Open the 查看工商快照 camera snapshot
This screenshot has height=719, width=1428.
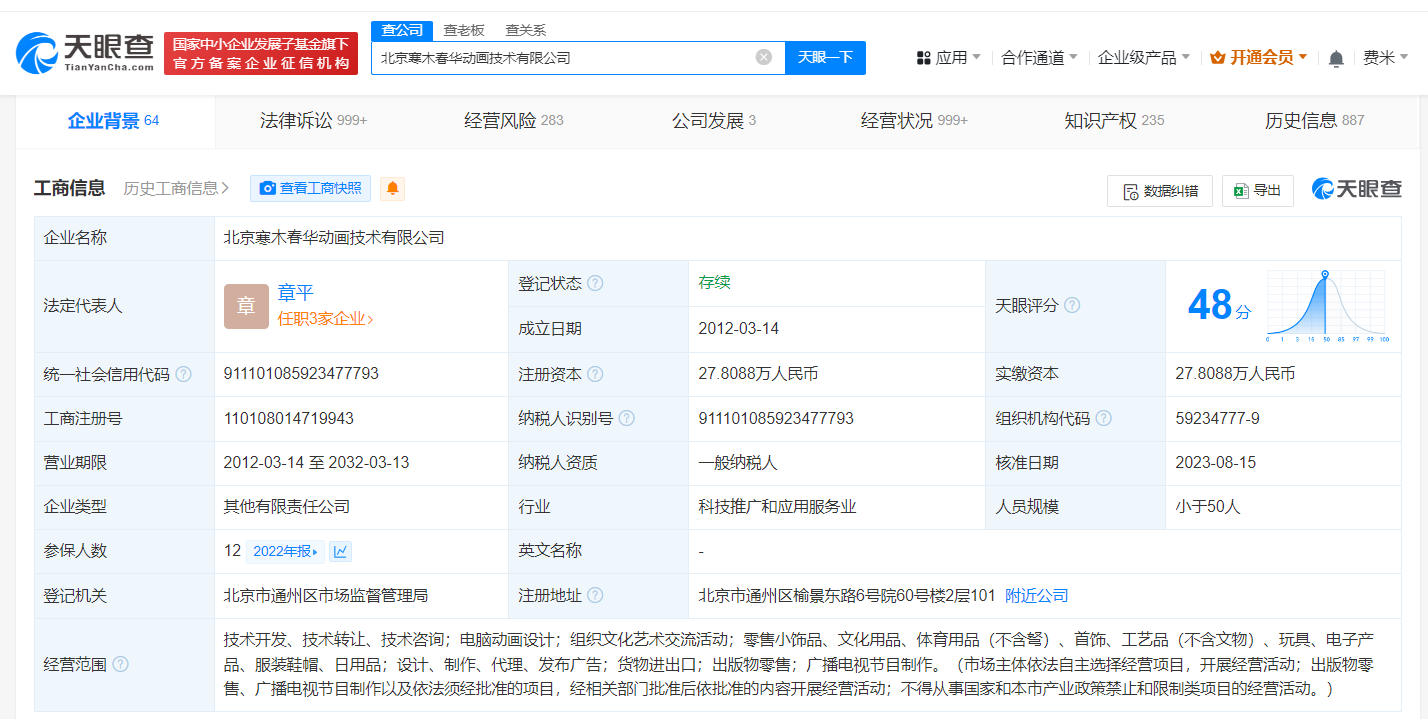click(310, 188)
